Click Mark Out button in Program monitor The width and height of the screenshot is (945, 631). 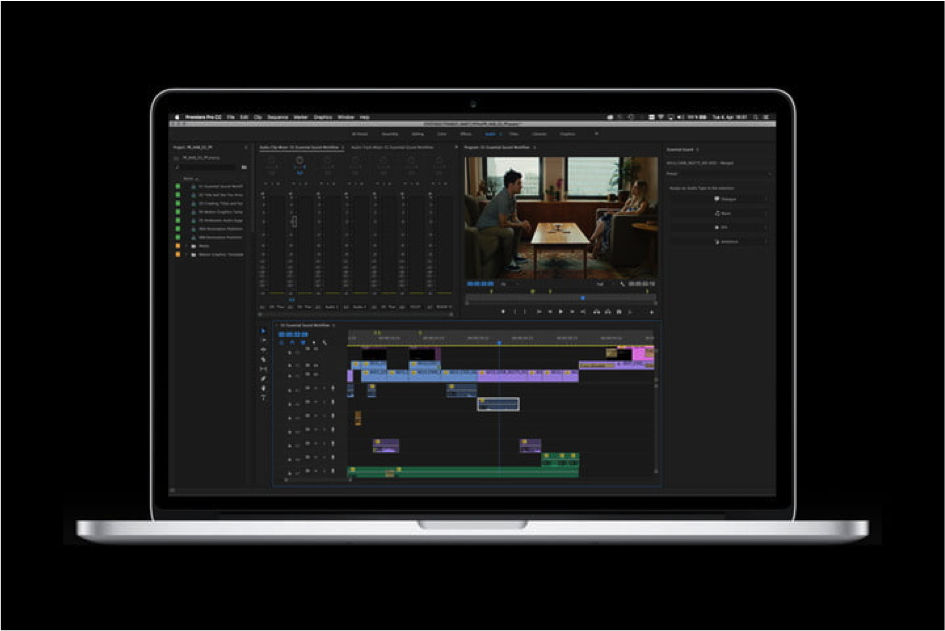[x=526, y=312]
